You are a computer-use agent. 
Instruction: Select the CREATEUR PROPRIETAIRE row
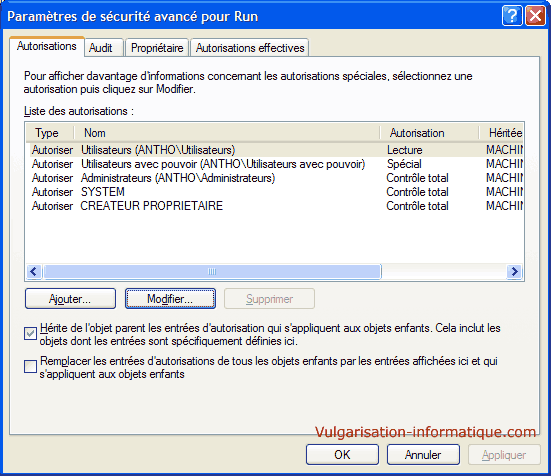[274, 206]
